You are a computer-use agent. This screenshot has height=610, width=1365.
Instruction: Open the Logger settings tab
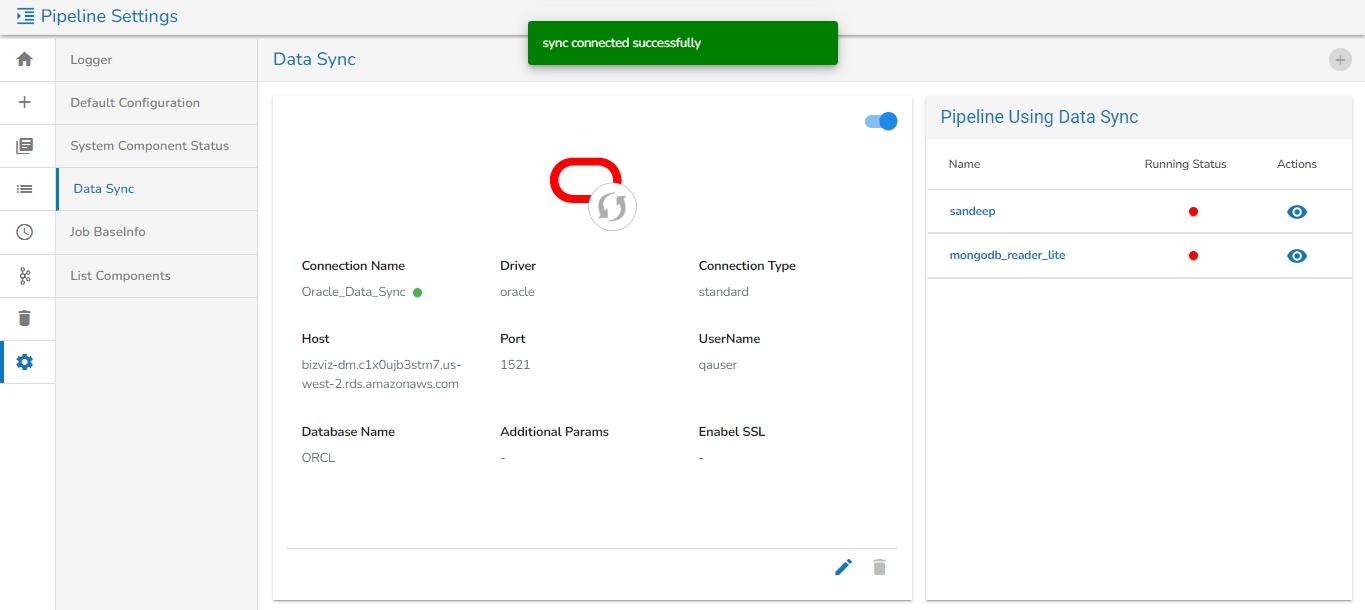point(91,60)
